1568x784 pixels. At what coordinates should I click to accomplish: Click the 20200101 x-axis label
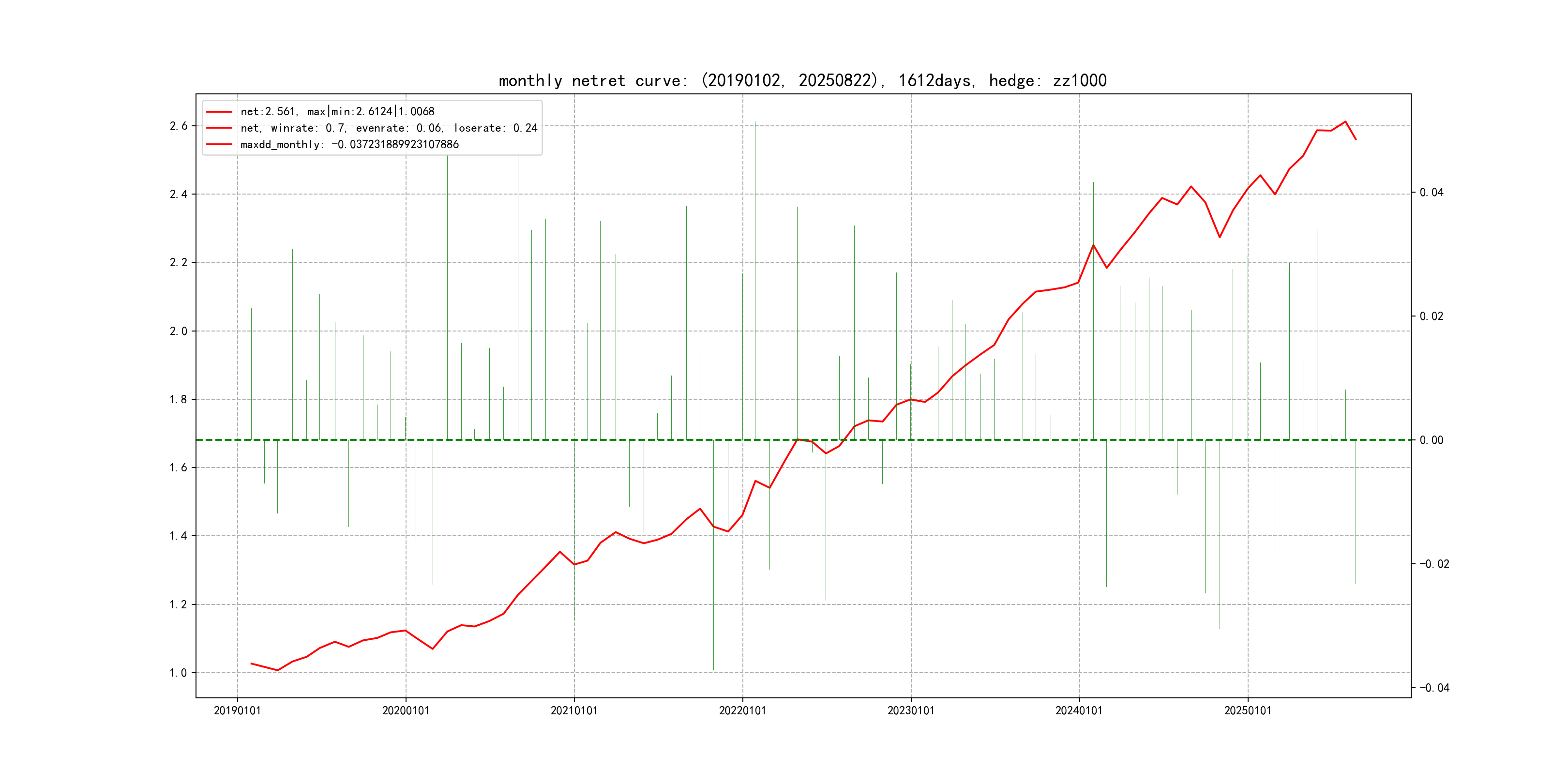point(406,710)
